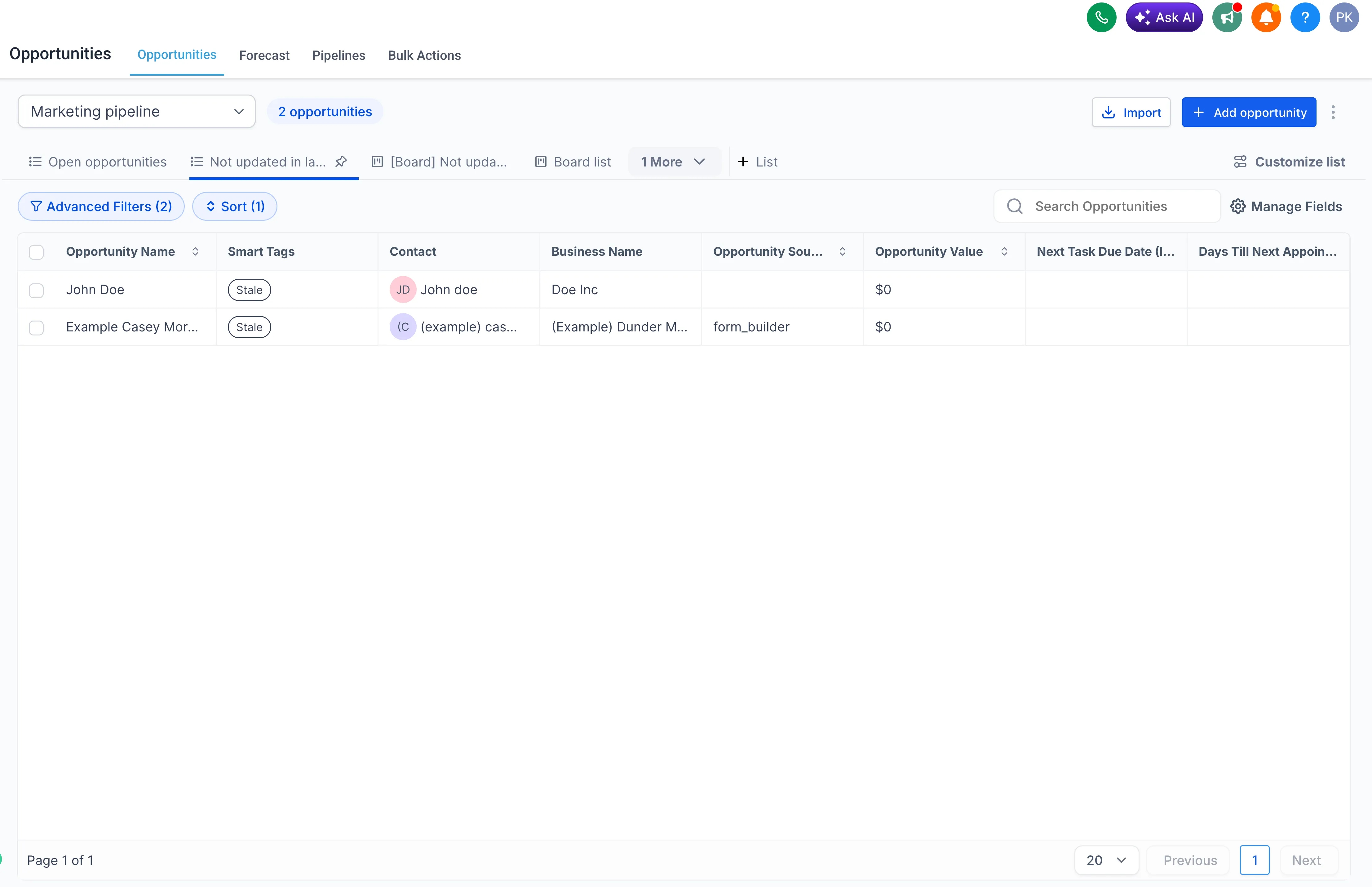Switch to the Forecast tab
Screen dimensions: 1372x887
[264, 55]
